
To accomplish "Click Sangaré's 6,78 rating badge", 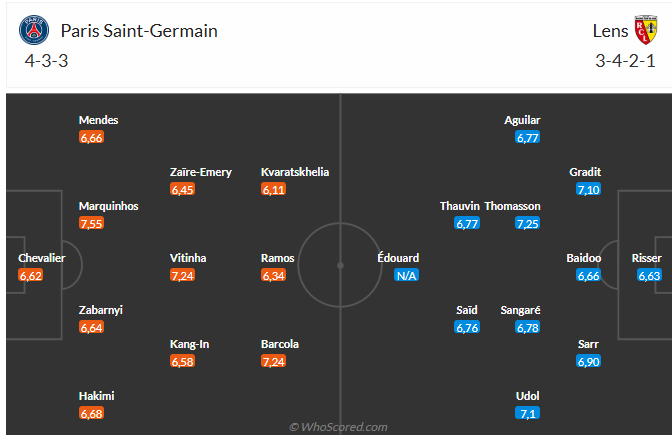I will click(528, 327).
